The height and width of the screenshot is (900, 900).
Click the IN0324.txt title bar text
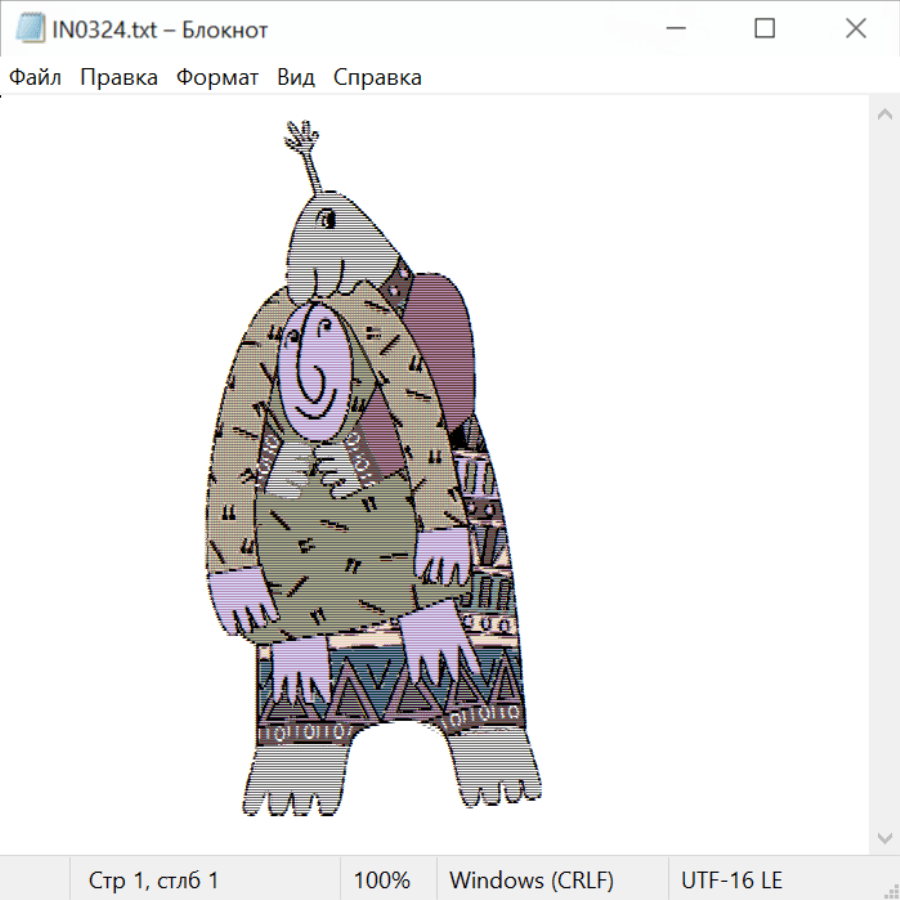point(160,30)
